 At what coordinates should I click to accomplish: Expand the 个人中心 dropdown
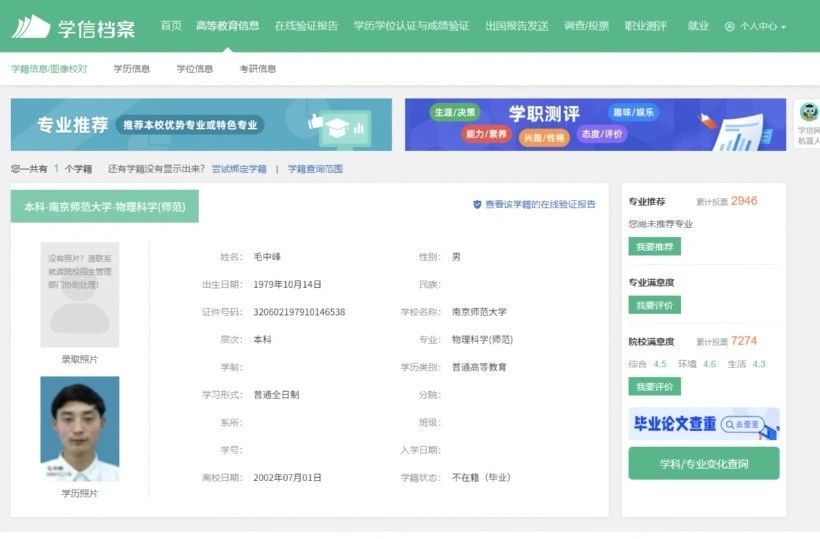pos(756,26)
